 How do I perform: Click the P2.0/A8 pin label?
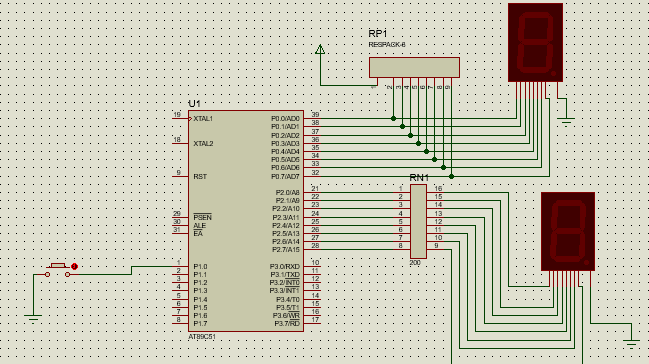[x=288, y=193]
